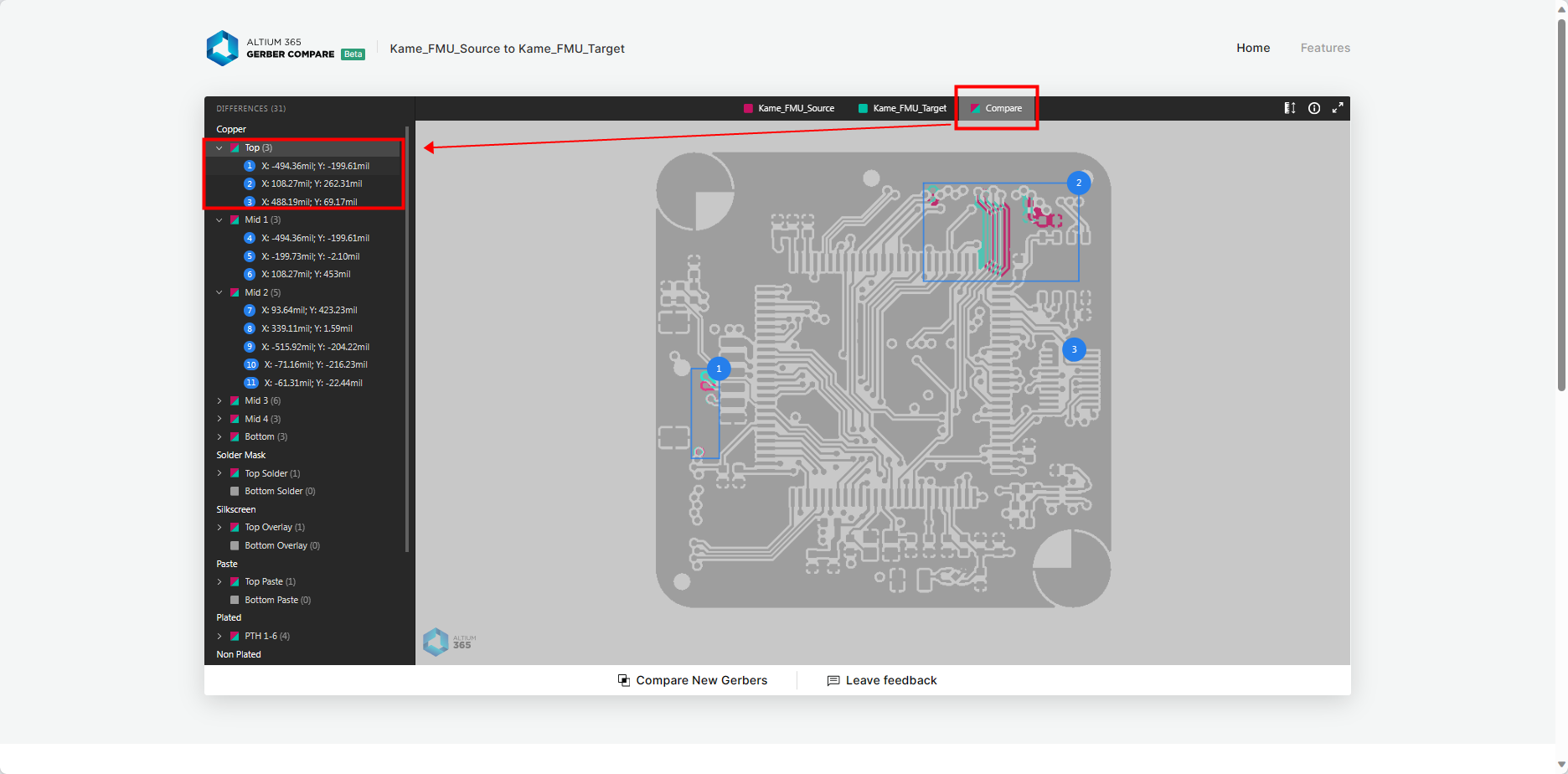1568x774 pixels.
Task: Expand the Mid 3 layer differences
Action: 219,401
